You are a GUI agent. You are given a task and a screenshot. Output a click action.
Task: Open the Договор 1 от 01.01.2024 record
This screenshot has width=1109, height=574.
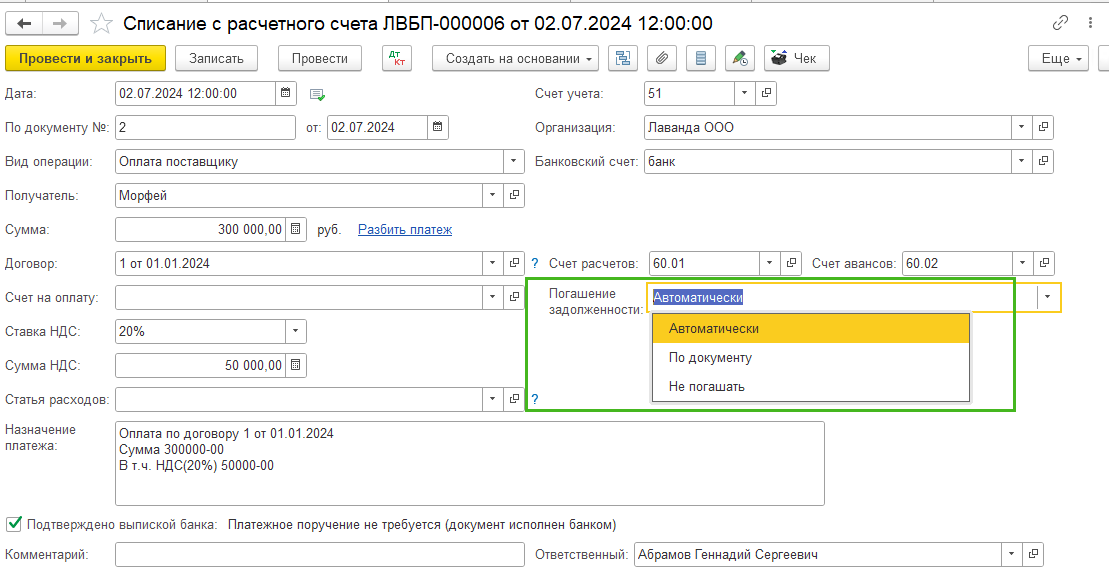click(x=514, y=264)
